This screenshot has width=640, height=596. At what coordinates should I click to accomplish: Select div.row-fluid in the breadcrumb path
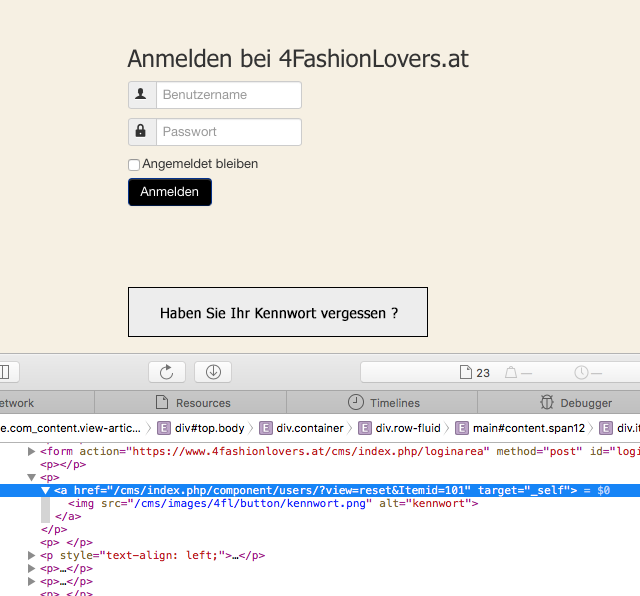pyautogui.click(x=408, y=428)
